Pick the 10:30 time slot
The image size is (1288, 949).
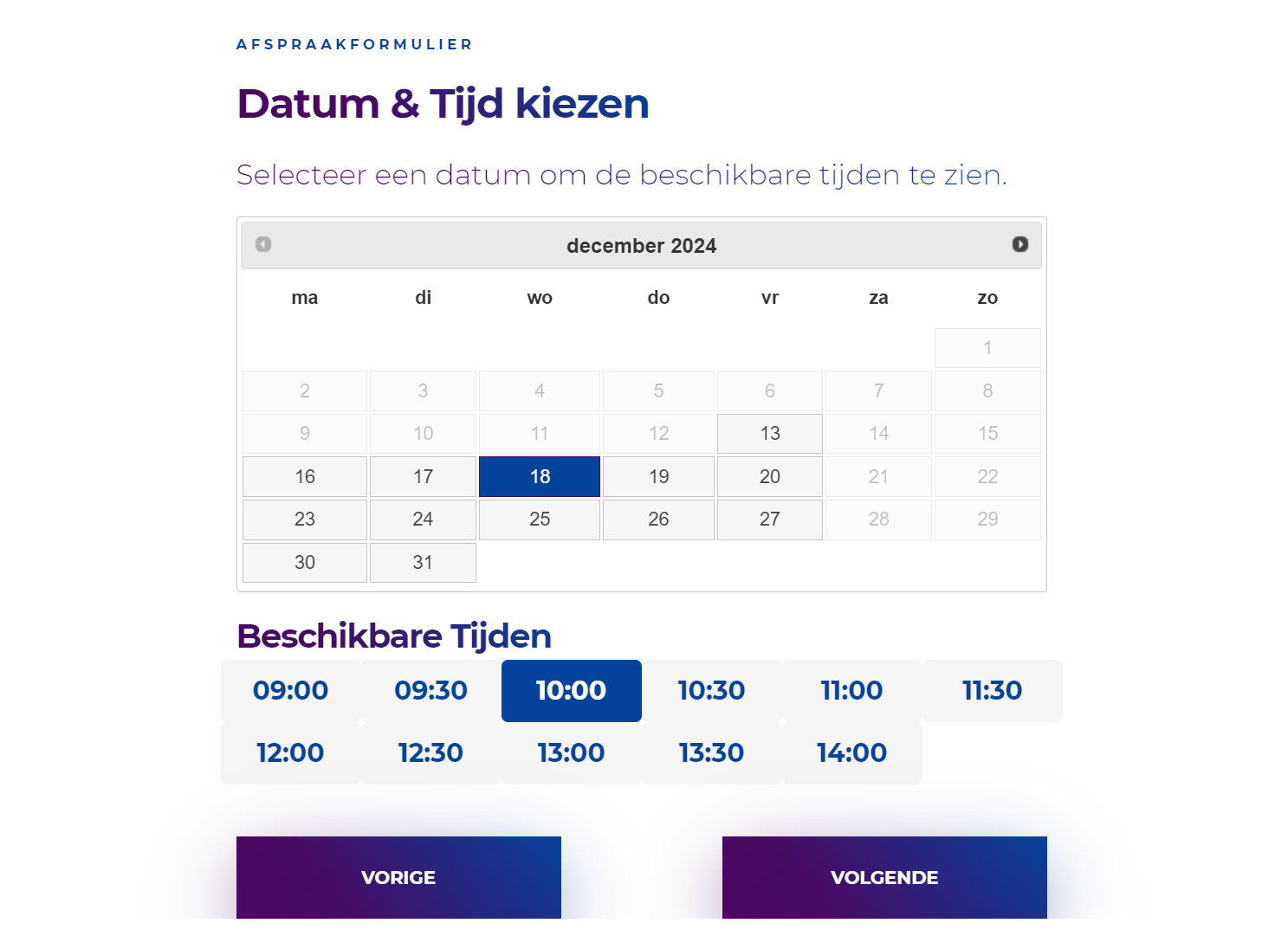click(x=712, y=691)
